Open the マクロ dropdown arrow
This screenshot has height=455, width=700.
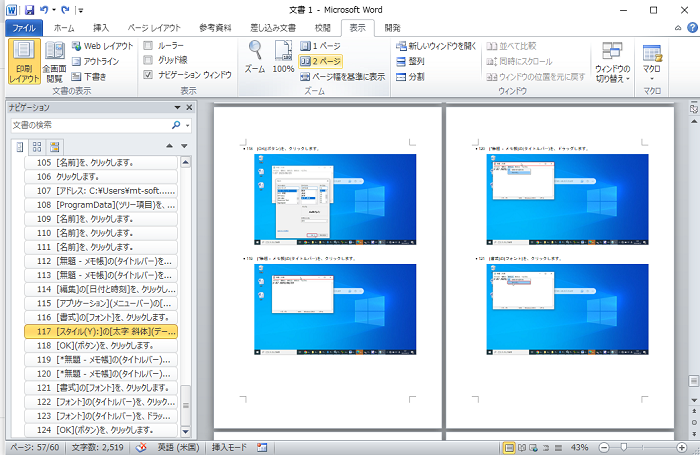click(x=652, y=79)
